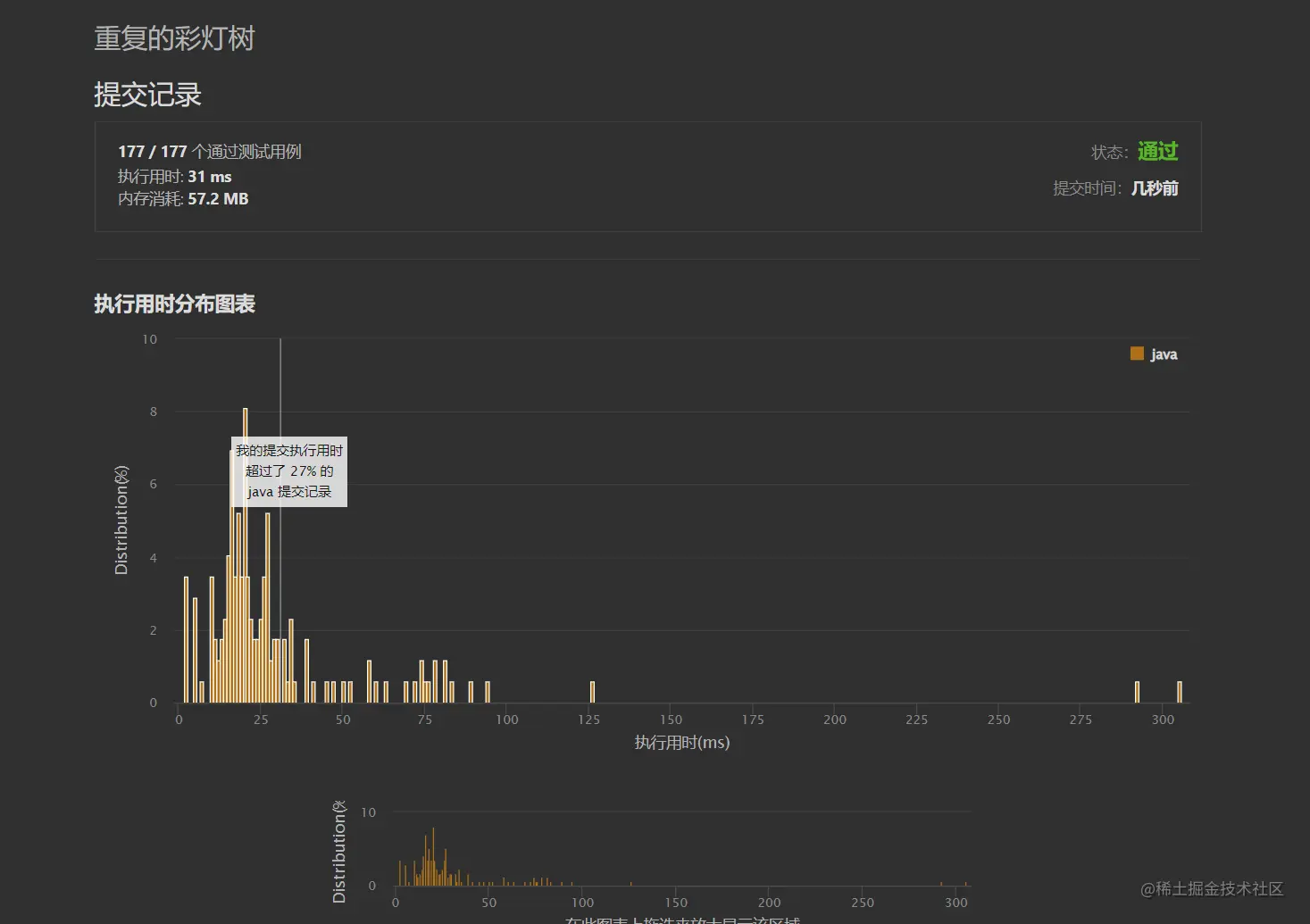This screenshot has width=1310, height=924.
Task: Click the 执行用时分布图表 heading
Action: (x=175, y=304)
